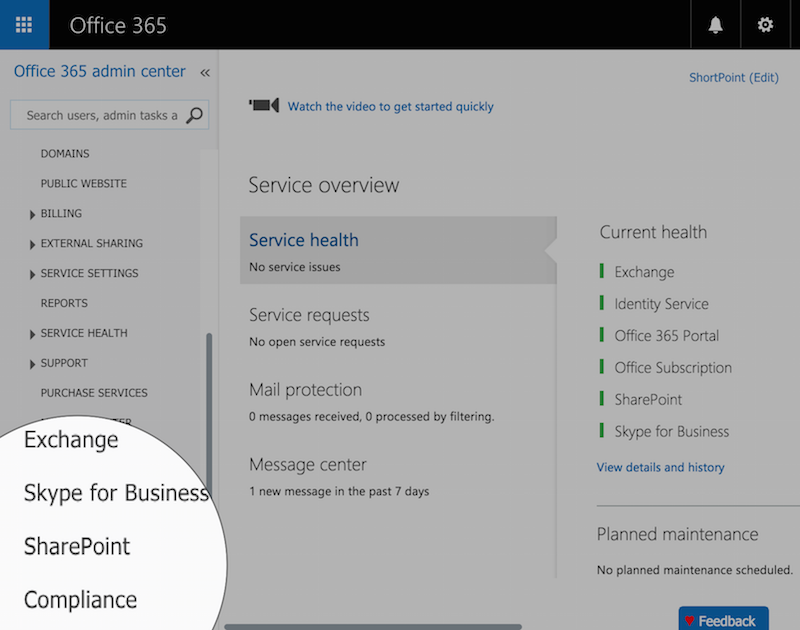Collapse the admin center navigation pane
Viewport: 800px width, 630px height.
pyautogui.click(x=205, y=72)
